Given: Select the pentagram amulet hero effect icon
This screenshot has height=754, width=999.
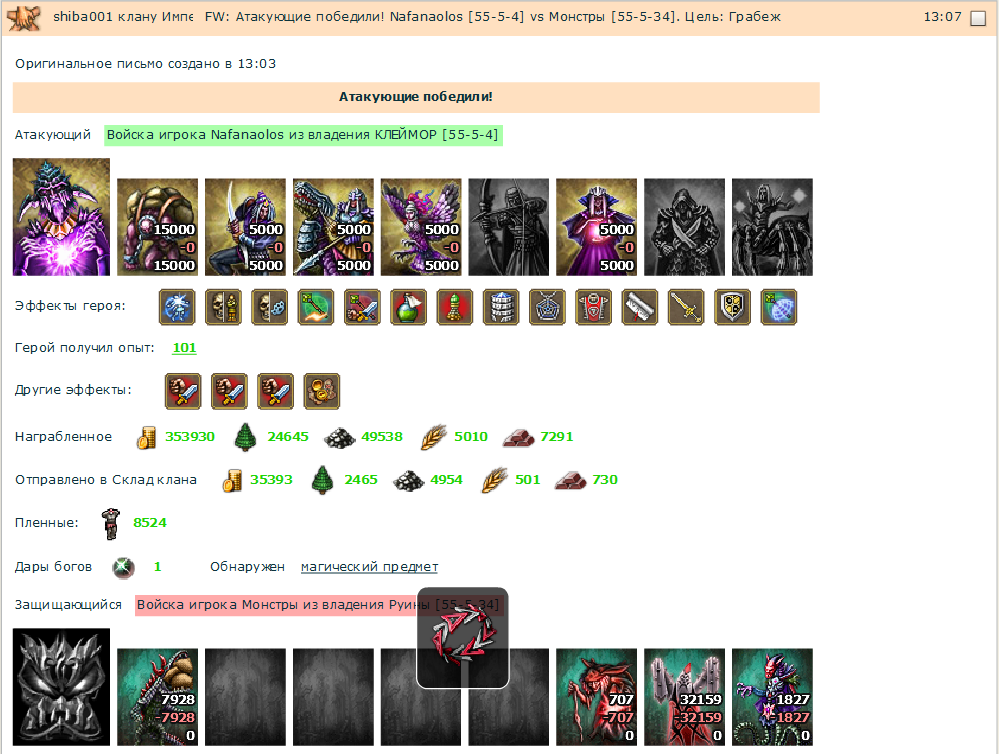Looking at the screenshot, I should [547, 307].
